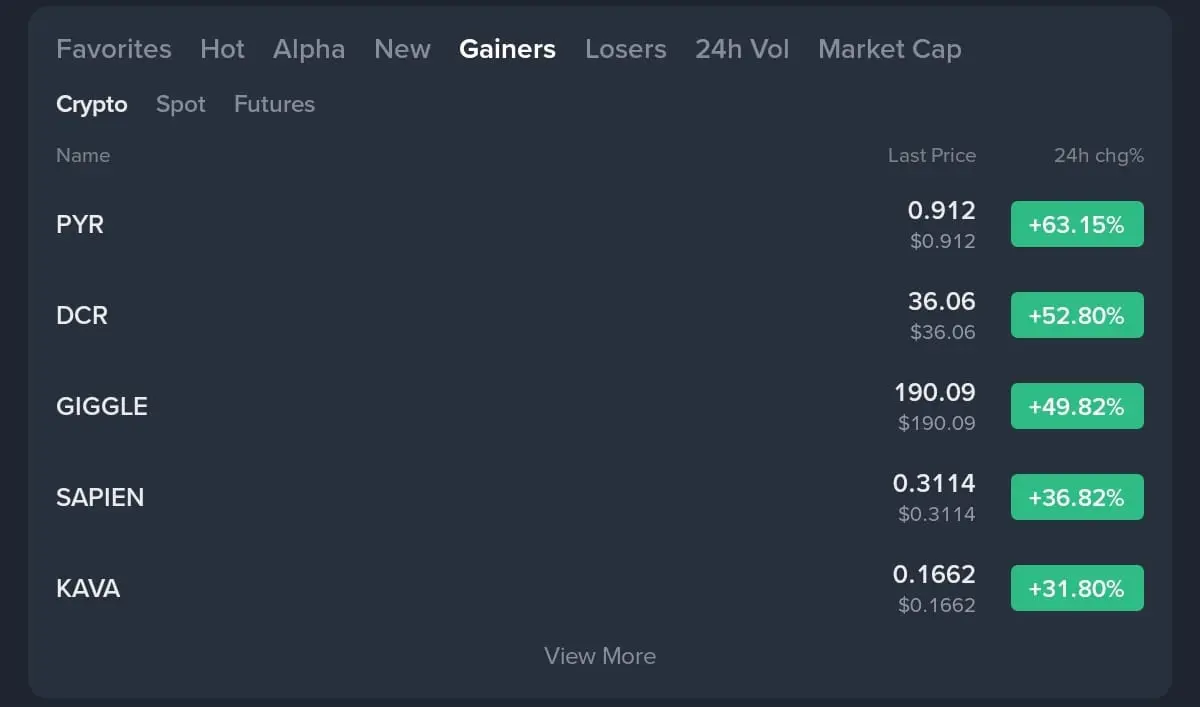Screen dimensions: 1200x707
Task: Click the Gainers tab
Action: pyautogui.click(x=507, y=49)
